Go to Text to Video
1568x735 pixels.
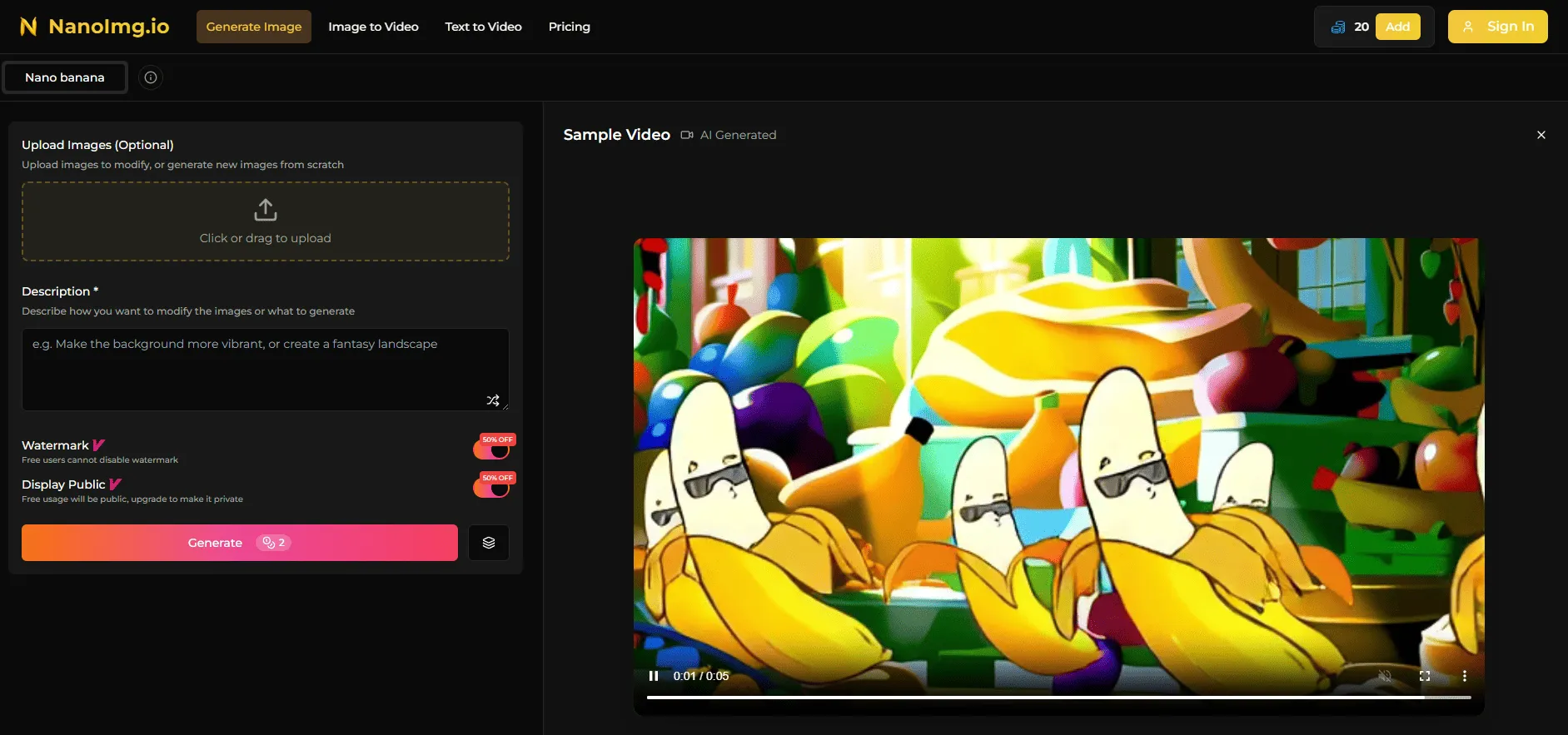(483, 27)
